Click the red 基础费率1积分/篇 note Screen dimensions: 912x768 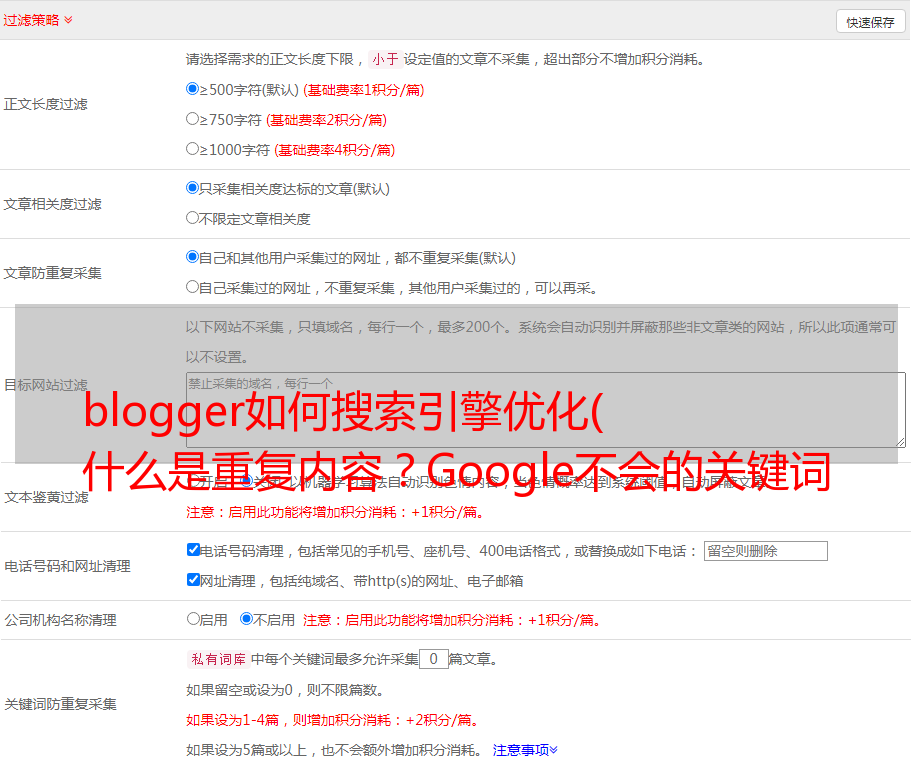pos(364,90)
